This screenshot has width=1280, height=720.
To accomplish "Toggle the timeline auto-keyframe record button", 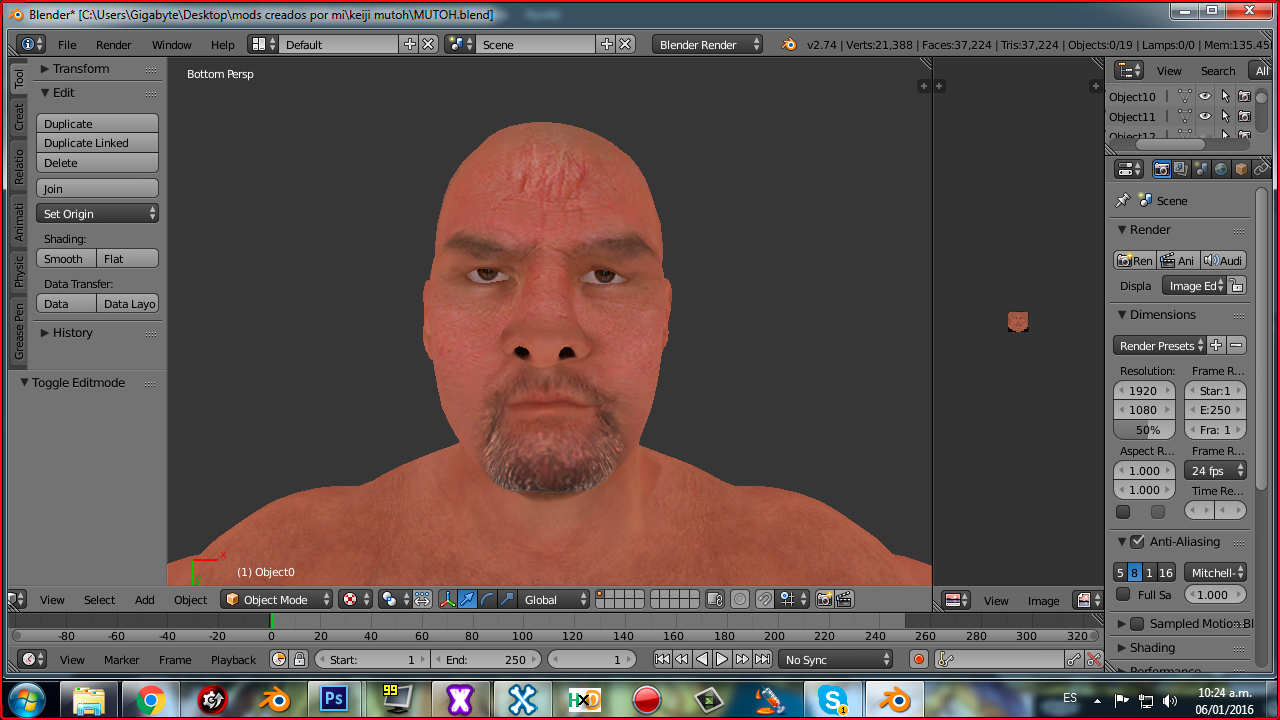I will click(919, 659).
